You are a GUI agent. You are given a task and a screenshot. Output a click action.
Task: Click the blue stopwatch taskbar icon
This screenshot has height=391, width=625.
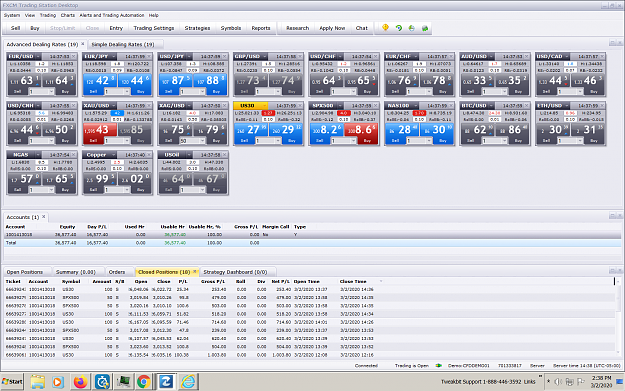tap(102, 382)
